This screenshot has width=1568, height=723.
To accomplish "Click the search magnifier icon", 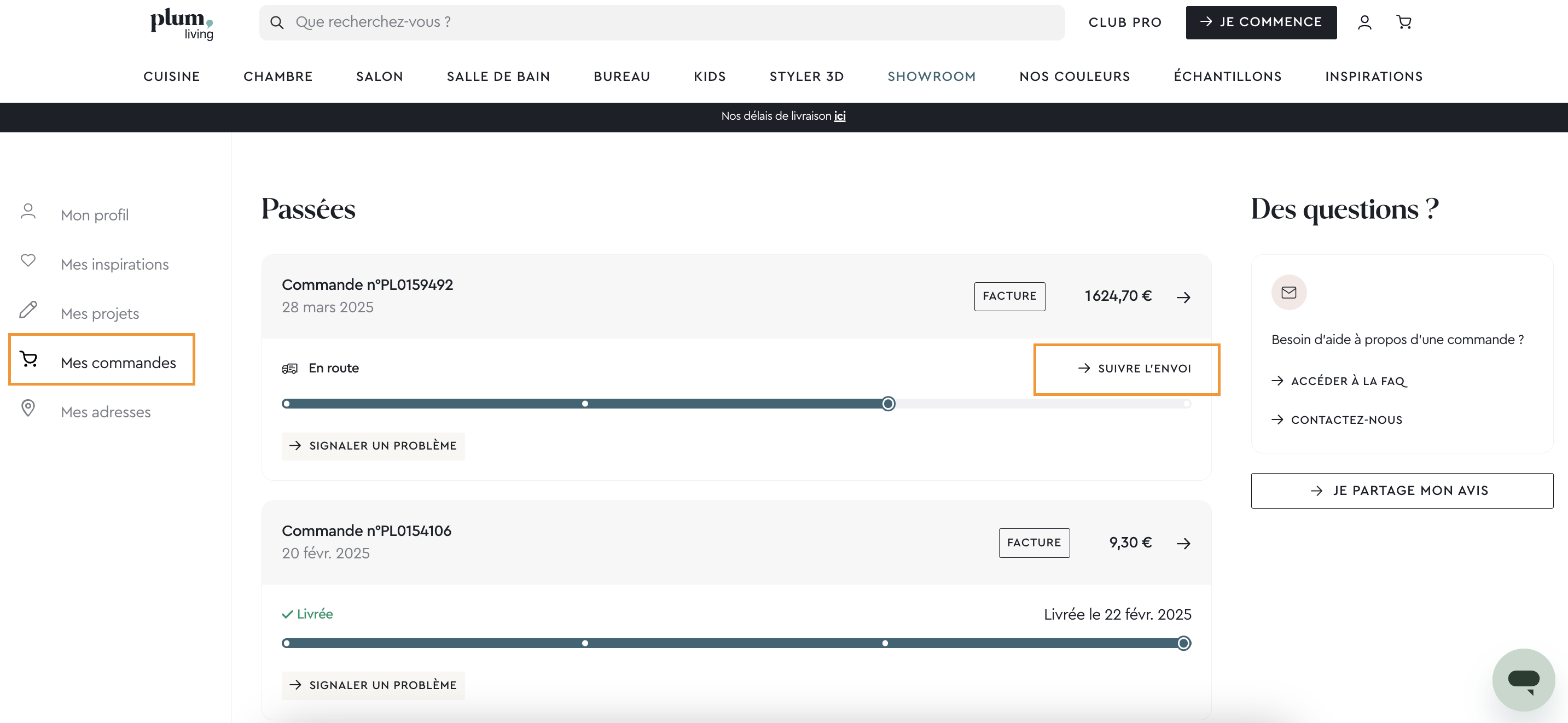I will 277,22.
